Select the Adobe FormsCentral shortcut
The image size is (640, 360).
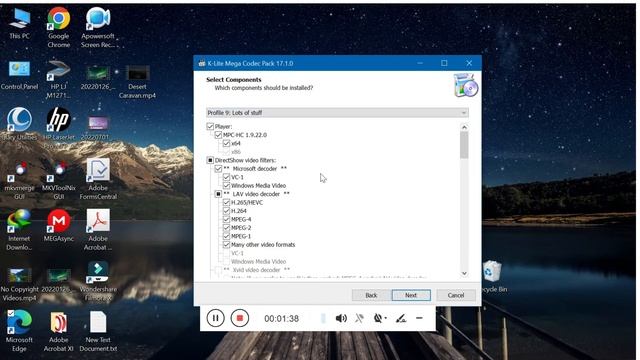98,179
